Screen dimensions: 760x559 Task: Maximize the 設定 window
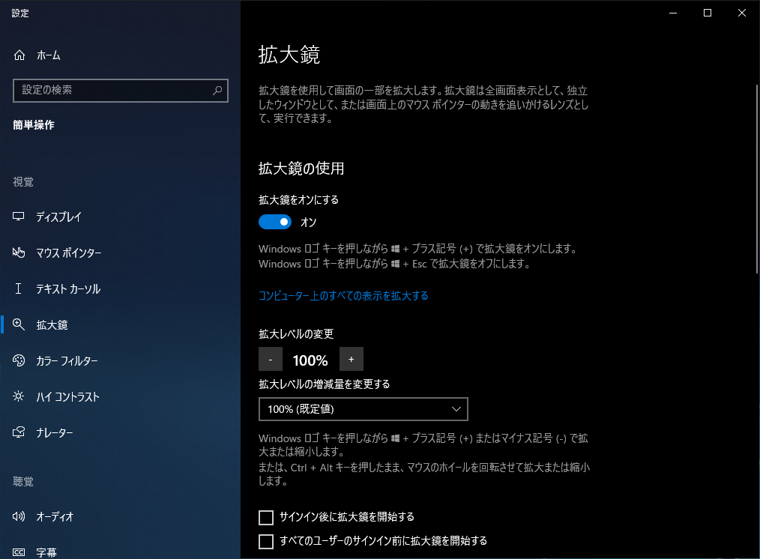707,13
